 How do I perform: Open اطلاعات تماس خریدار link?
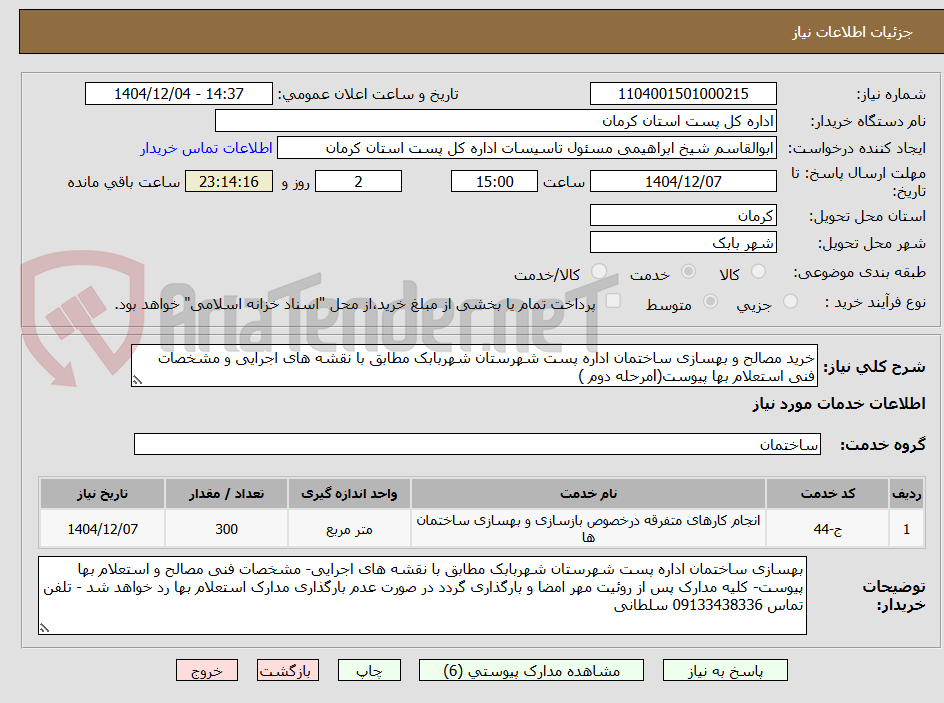click(x=206, y=148)
